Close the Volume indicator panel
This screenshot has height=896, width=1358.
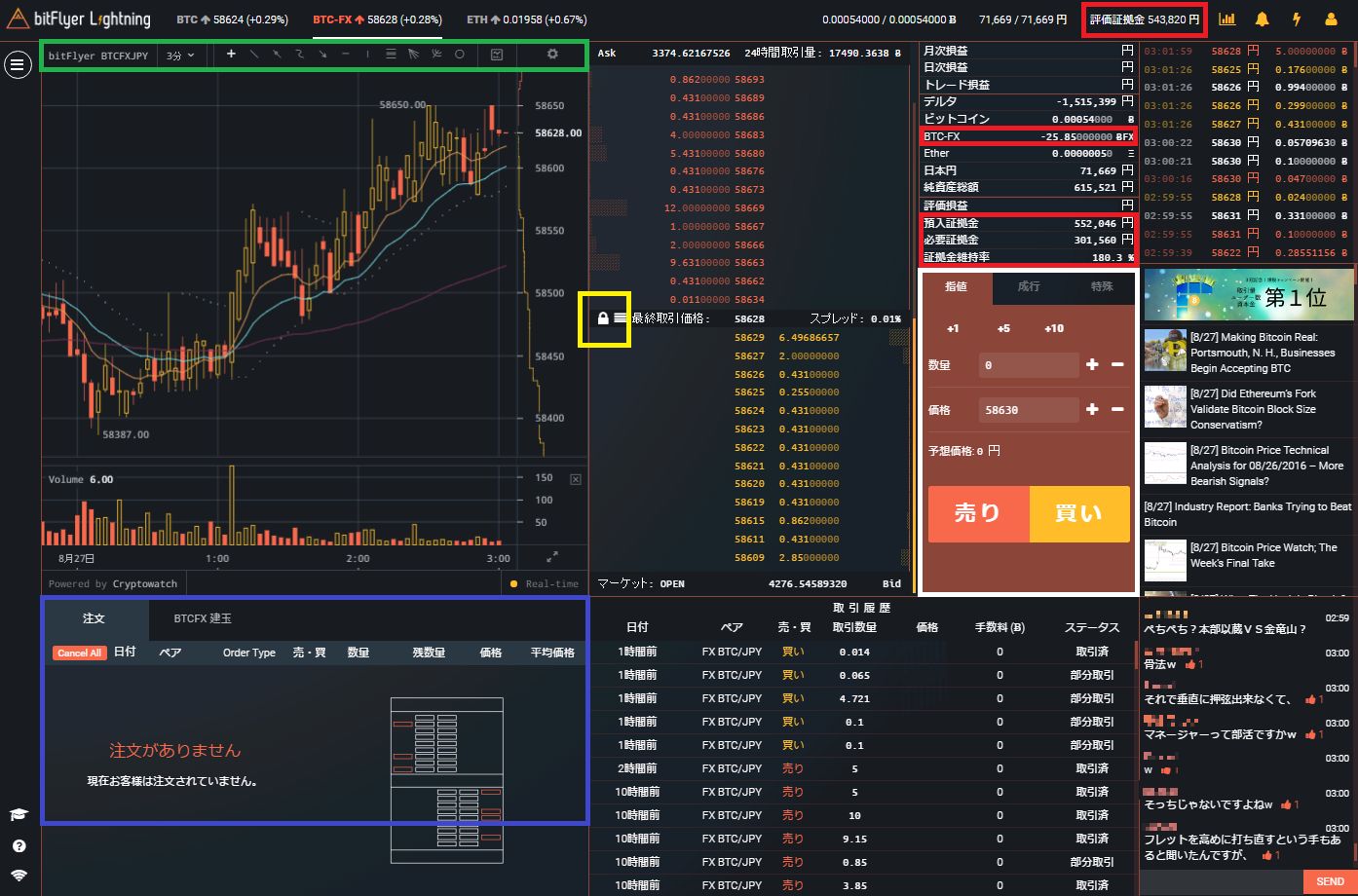(x=575, y=479)
